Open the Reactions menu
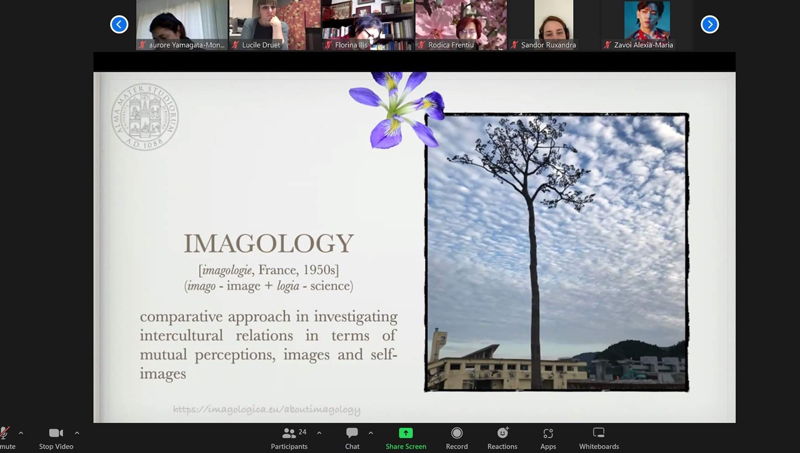800x453 pixels. (x=502, y=438)
